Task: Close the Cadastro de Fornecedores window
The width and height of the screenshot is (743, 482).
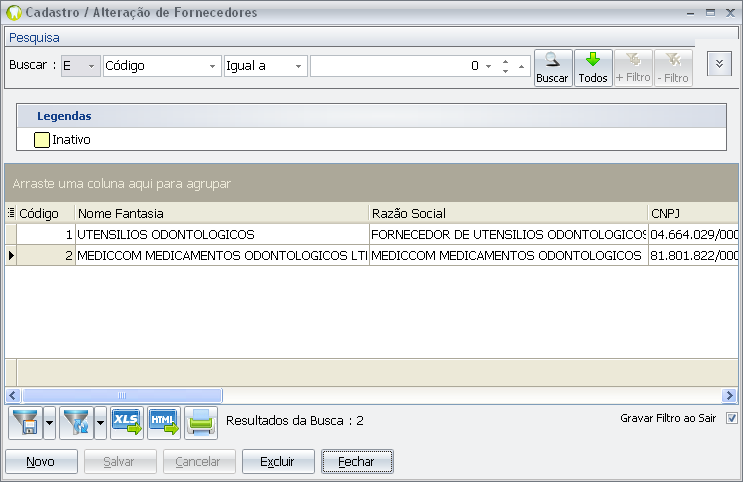Action: point(730,13)
